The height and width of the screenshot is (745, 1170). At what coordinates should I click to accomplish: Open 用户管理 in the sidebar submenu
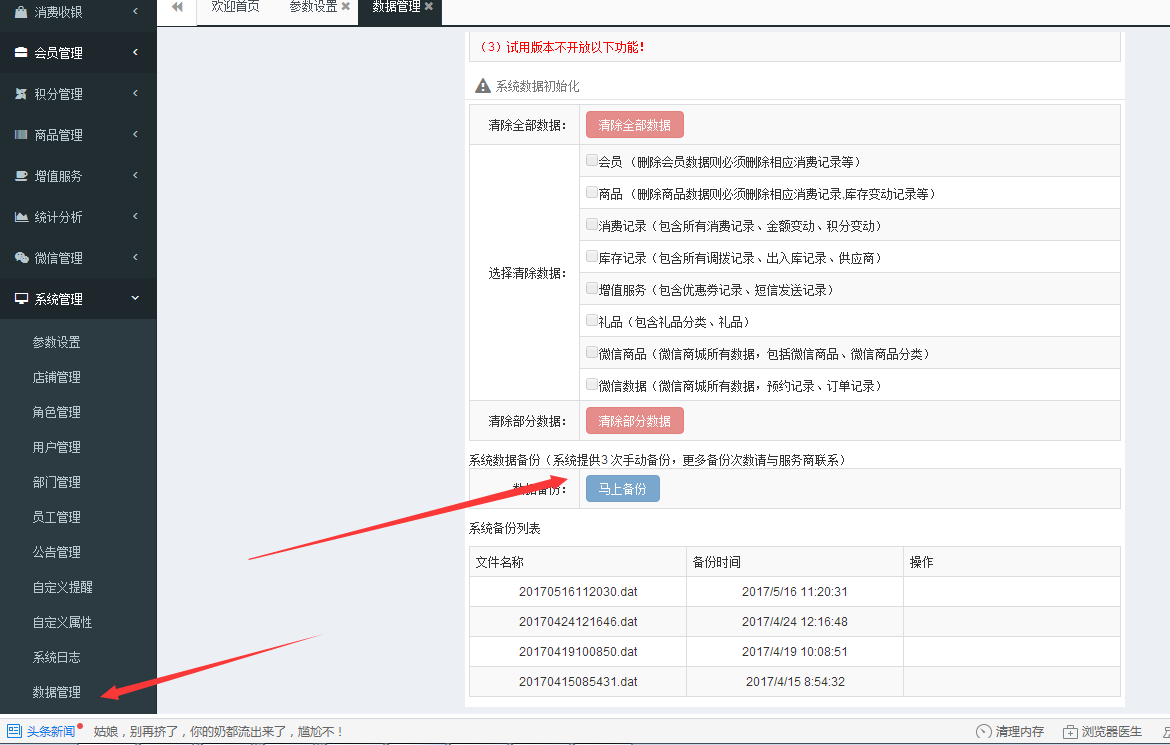[x=57, y=447]
